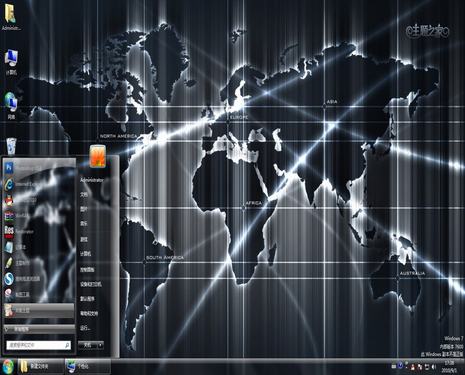Open 设备和打印机 in the Start menu
Image resolution: width=465 pixels, height=375 pixels.
90,284
